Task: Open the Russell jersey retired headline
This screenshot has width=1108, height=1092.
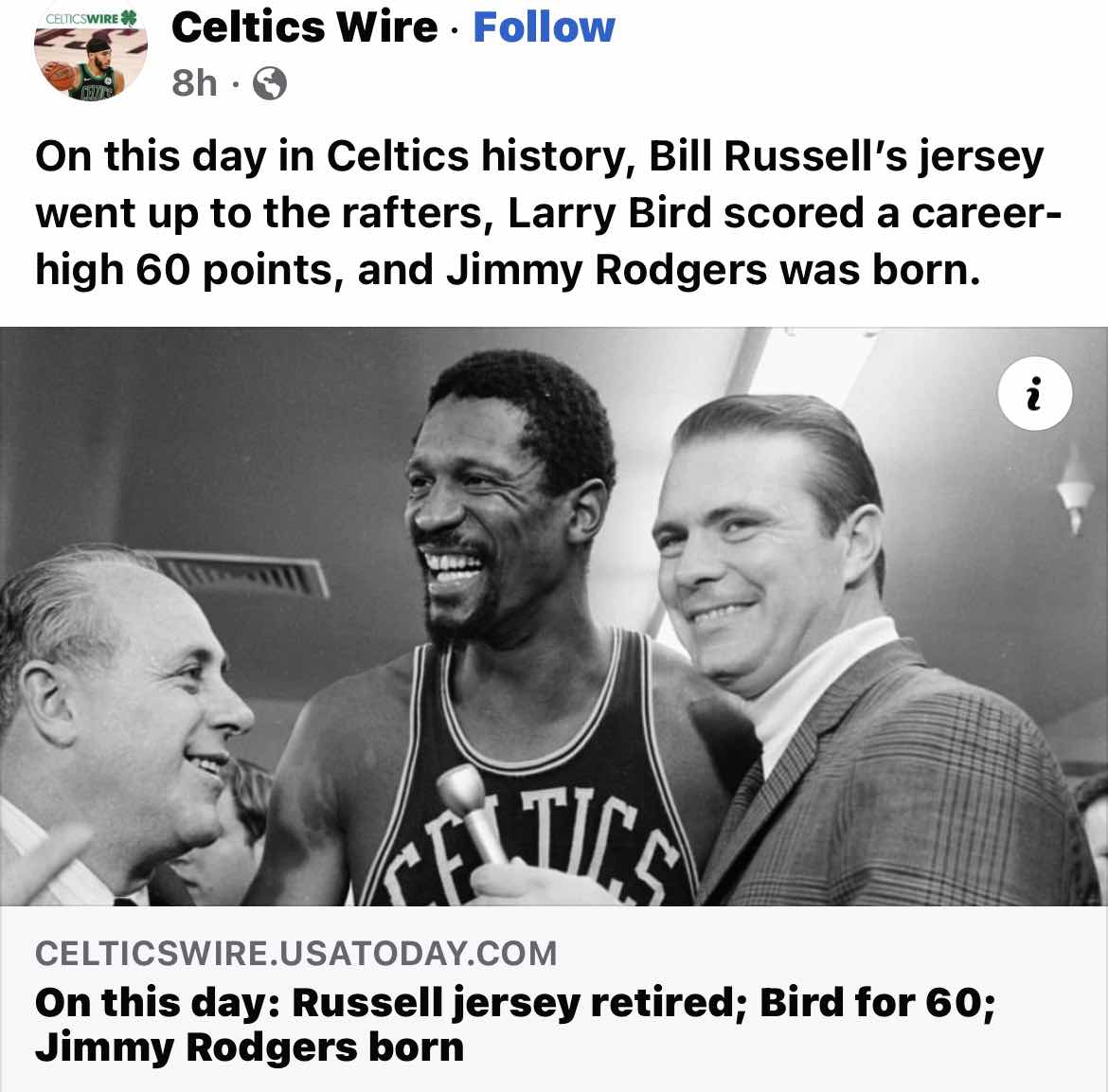Action: pyautogui.click(x=515, y=1003)
